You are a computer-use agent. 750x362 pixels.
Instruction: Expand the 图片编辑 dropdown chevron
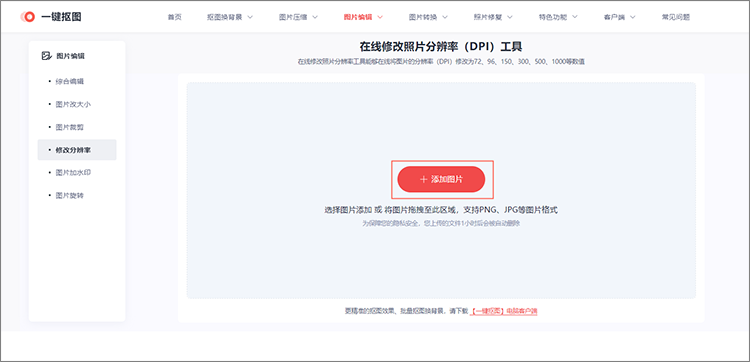coord(380,17)
